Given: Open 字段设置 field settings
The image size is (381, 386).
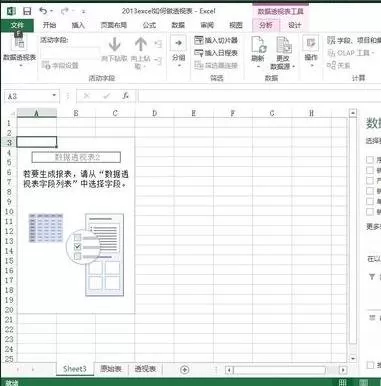Looking at the screenshot, I should click(60, 65).
